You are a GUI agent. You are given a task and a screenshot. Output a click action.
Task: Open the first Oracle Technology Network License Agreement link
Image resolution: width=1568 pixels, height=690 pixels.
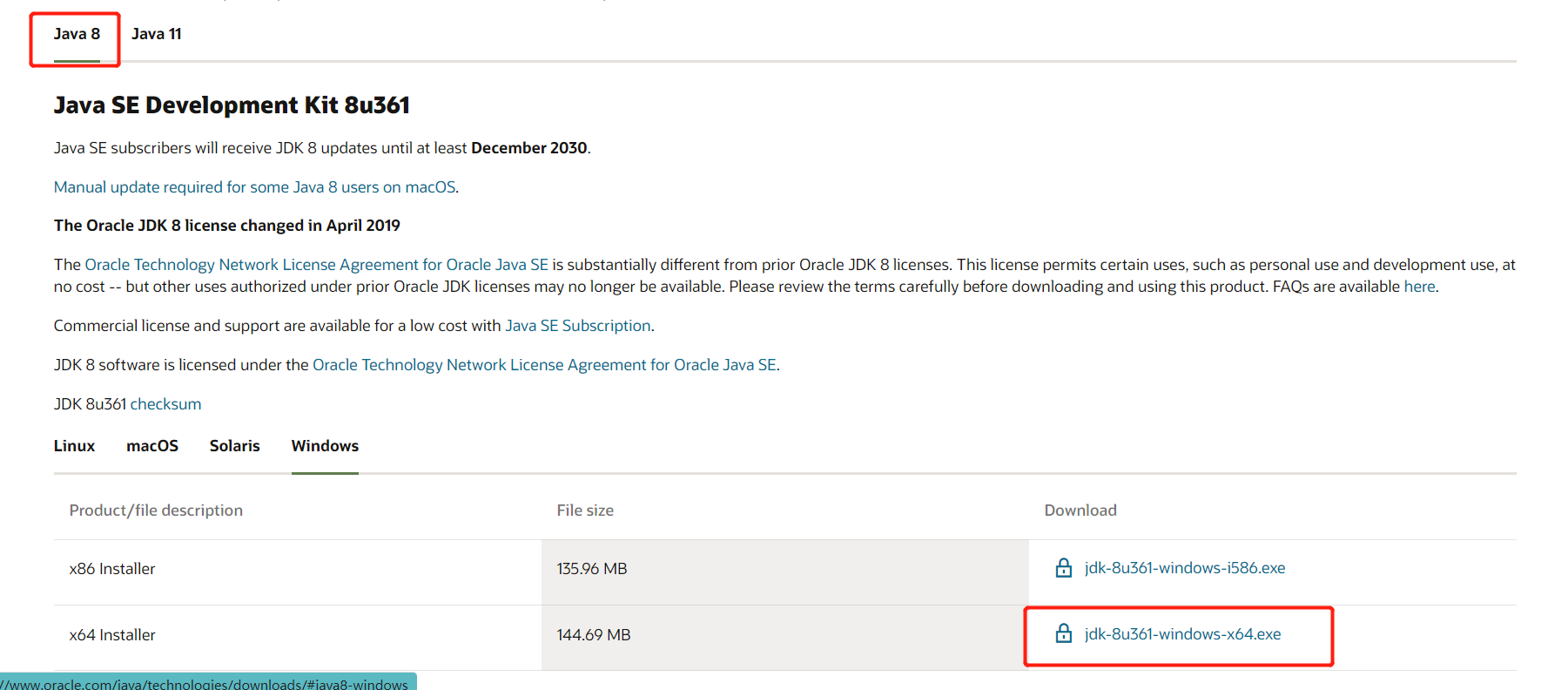pyautogui.click(x=316, y=265)
